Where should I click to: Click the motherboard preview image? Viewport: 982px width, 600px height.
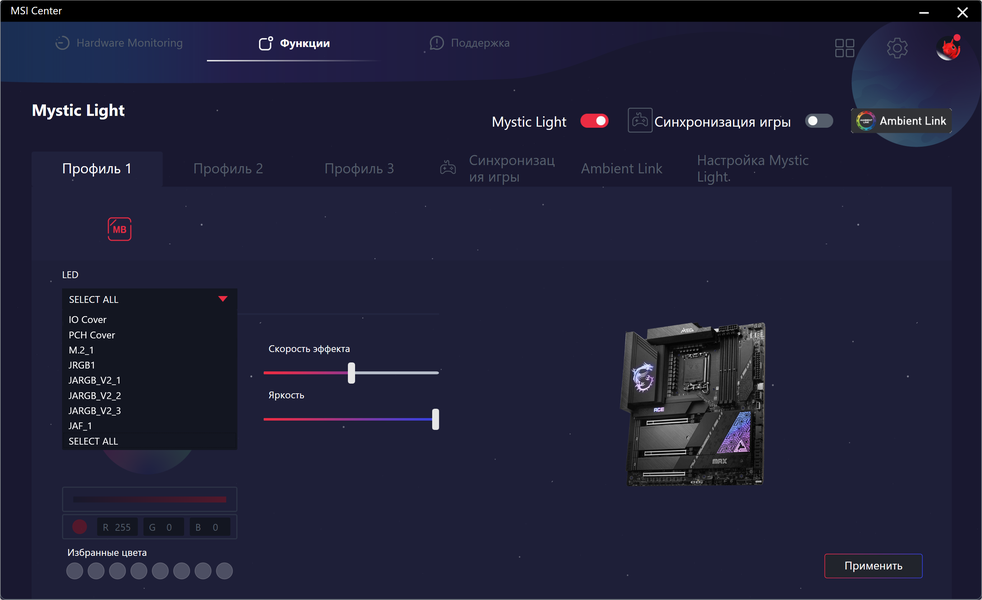[694, 404]
